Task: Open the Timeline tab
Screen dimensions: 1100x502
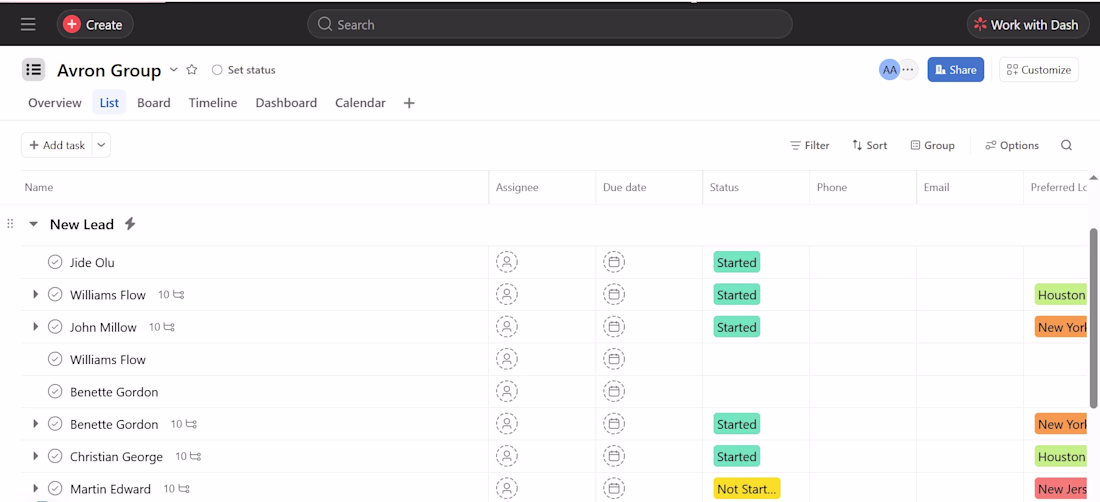Action: click(x=213, y=103)
